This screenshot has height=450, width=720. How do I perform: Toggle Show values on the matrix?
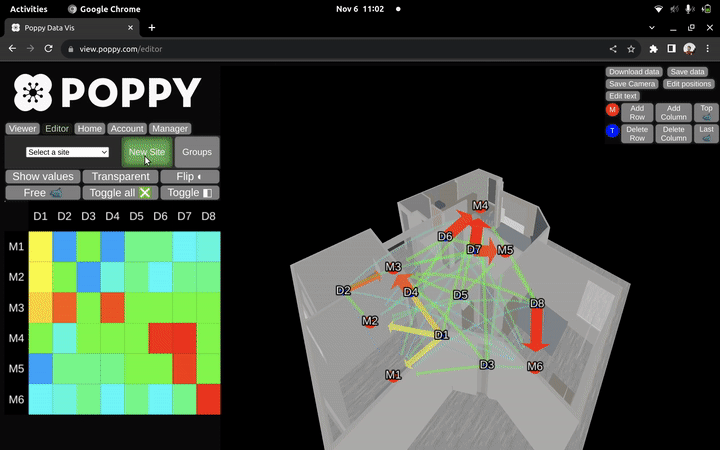point(43,177)
